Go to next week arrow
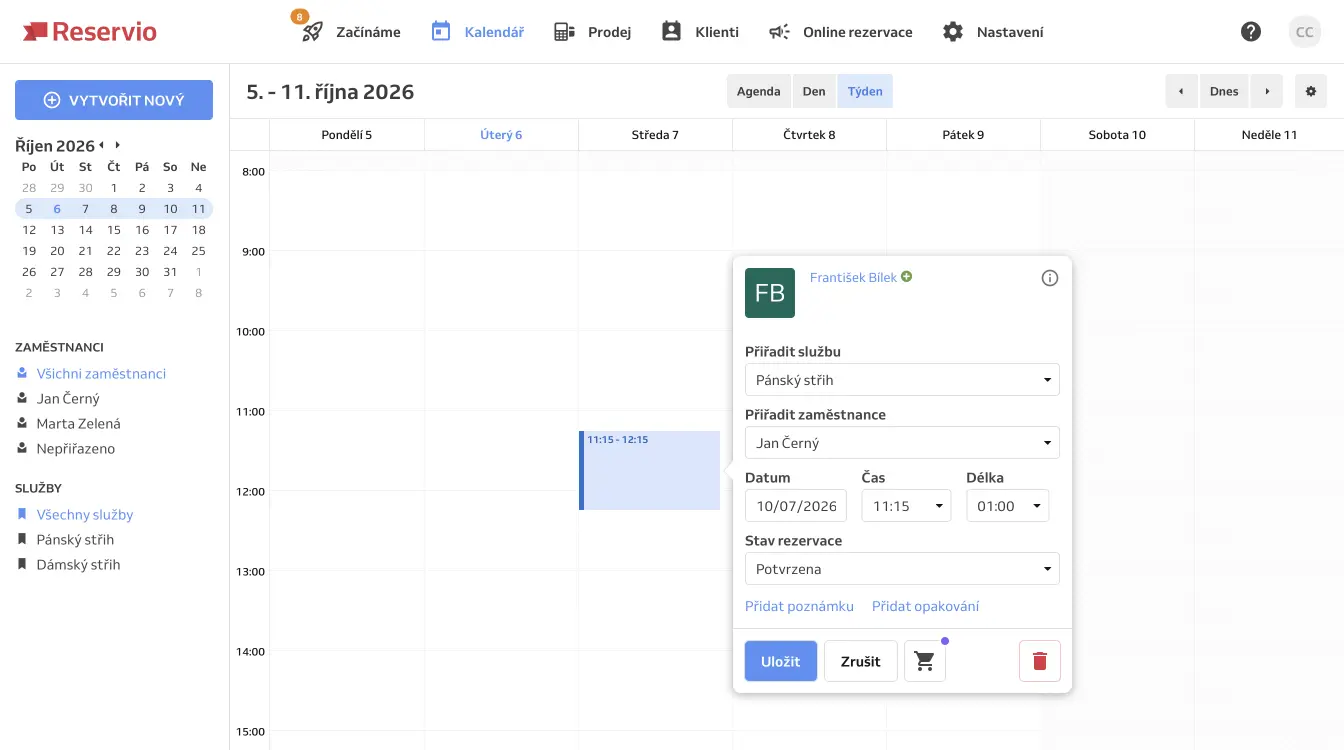 1267,91
